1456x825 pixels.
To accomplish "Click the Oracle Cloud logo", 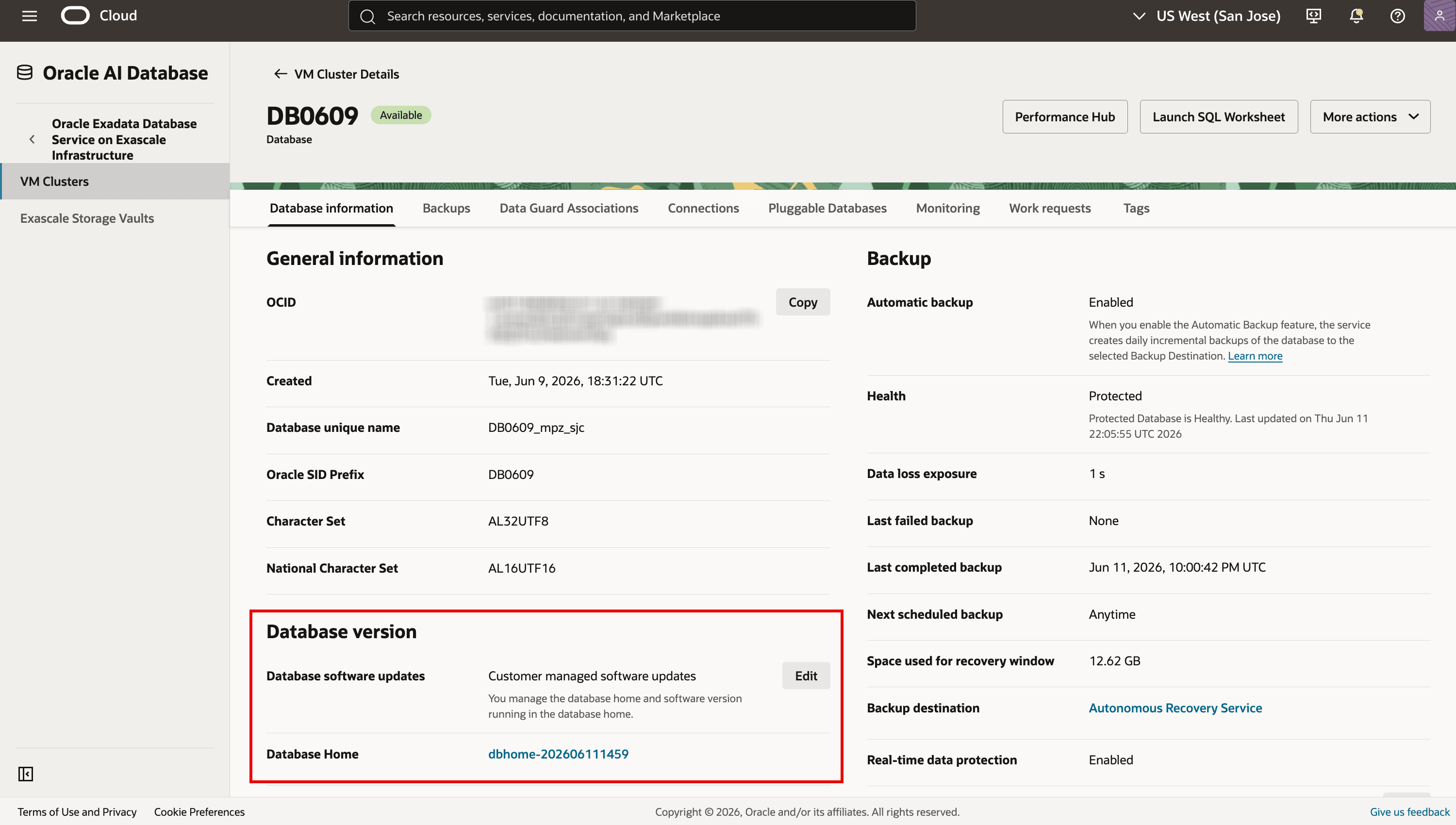I will coord(75,16).
